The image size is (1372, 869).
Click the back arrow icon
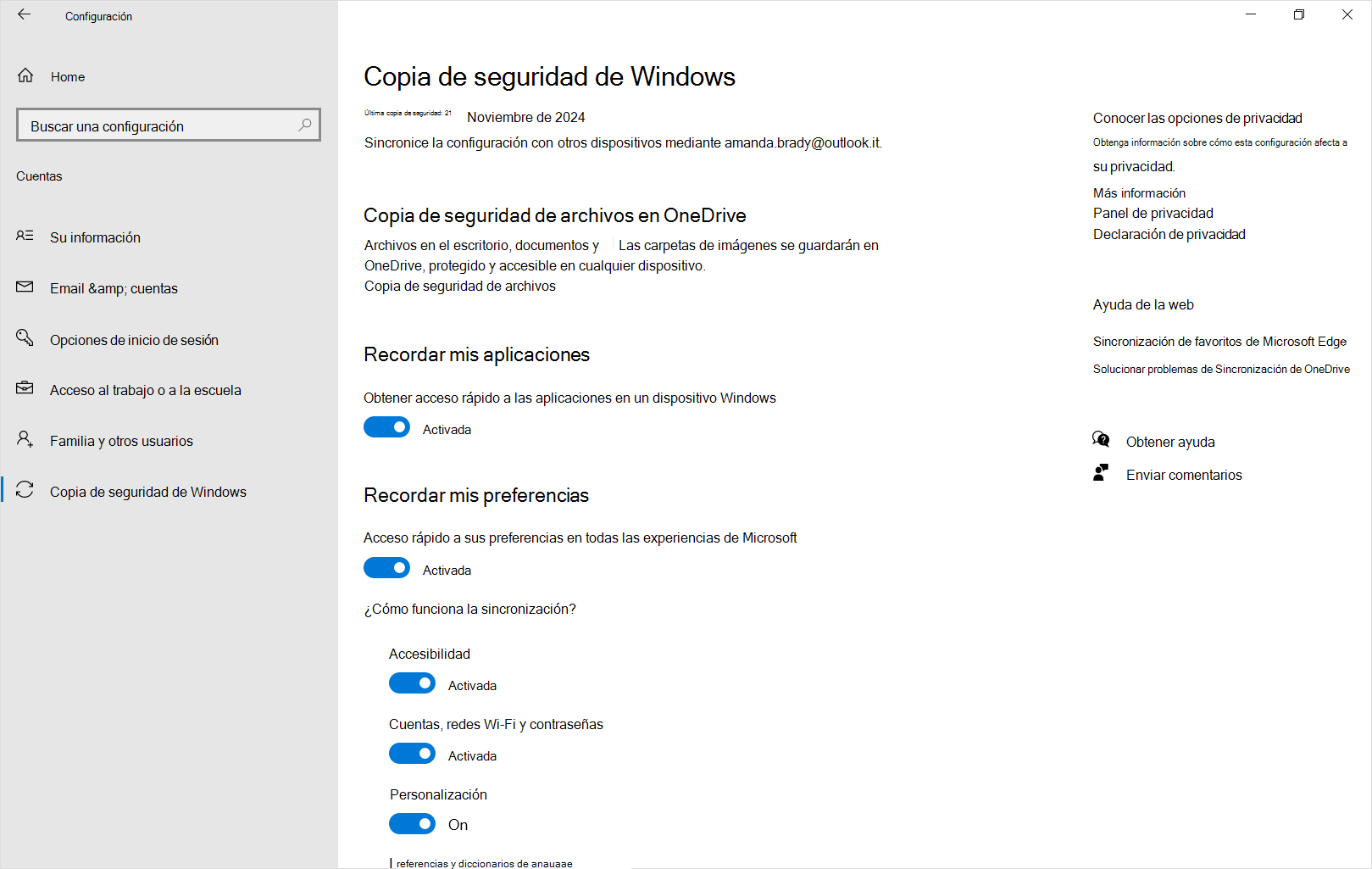coord(24,14)
